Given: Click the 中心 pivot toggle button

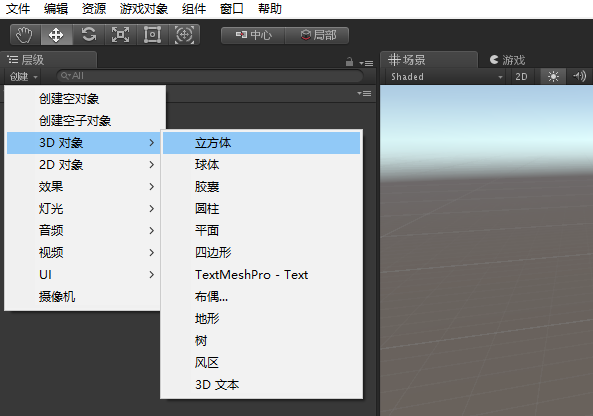Looking at the screenshot, I should coord(253,35).
